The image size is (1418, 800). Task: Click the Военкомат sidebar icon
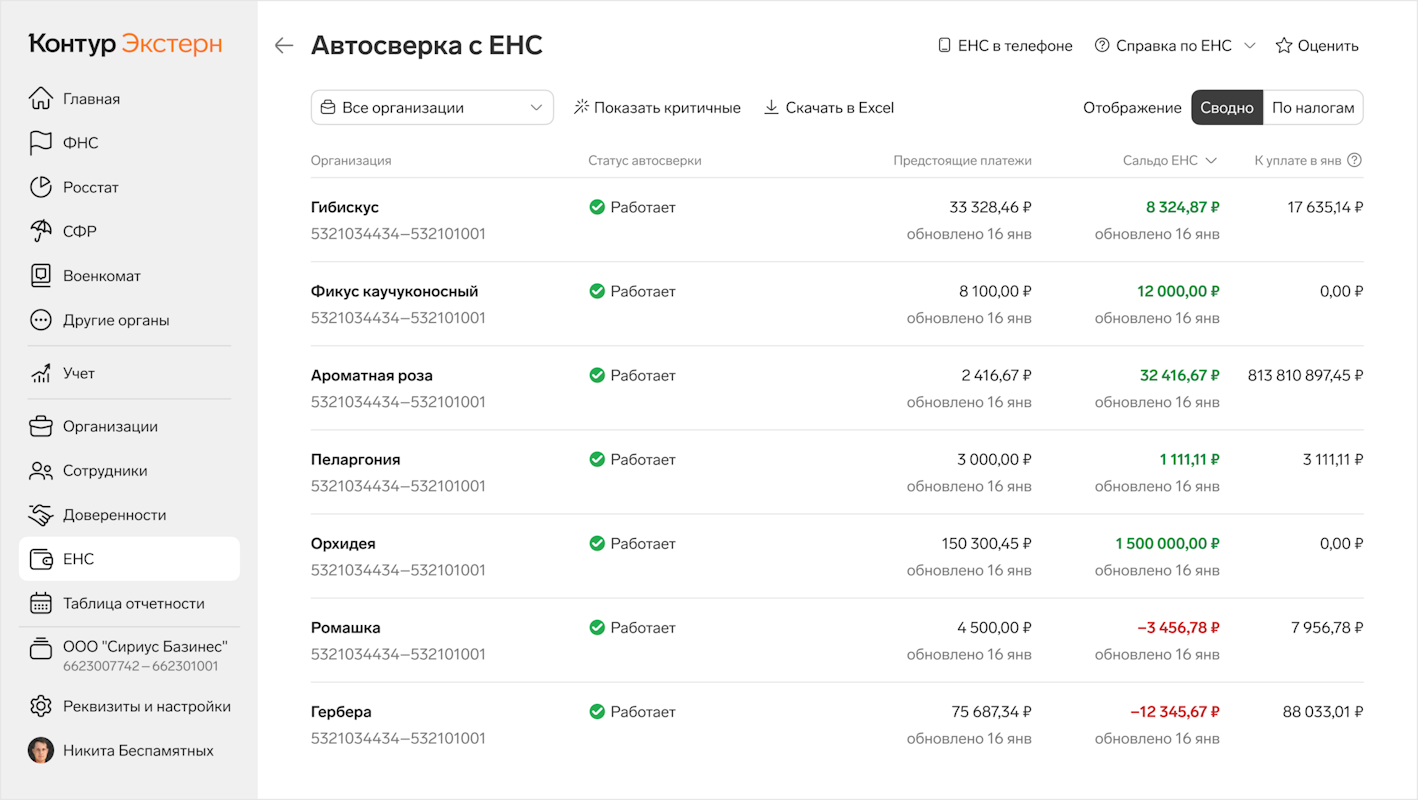pos(40,276)
